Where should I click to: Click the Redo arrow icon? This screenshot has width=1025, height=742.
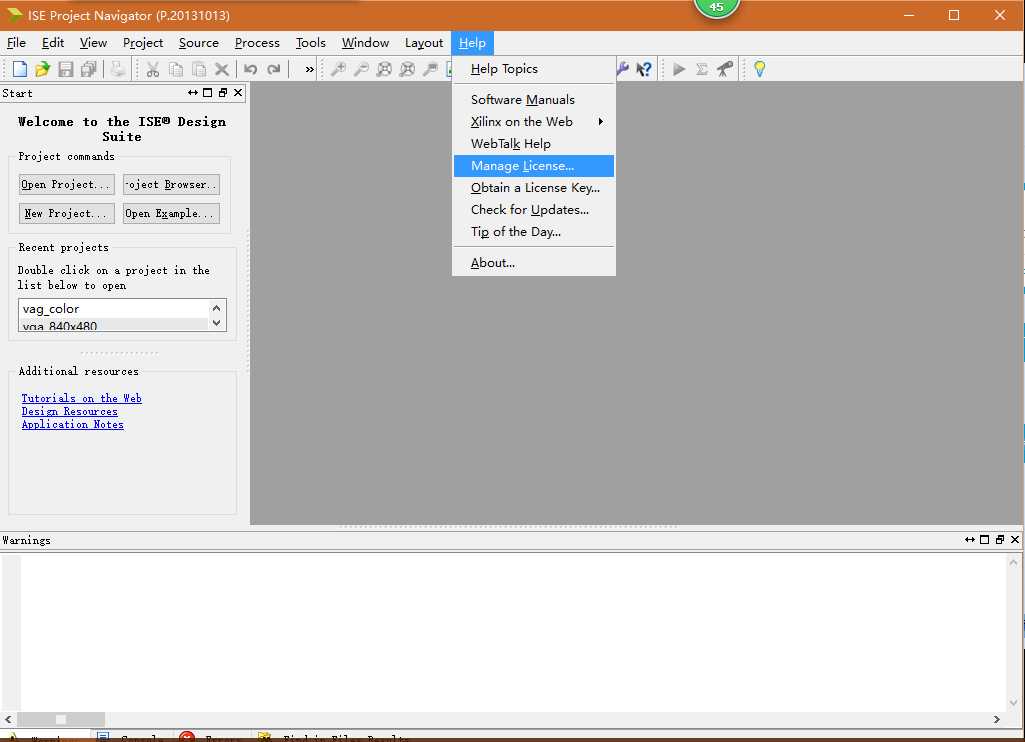(274, 69)
